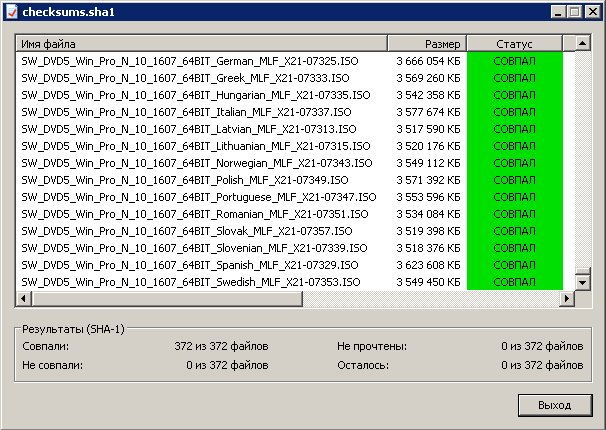Click size value 3 518 376 КБ

[429, 248]
